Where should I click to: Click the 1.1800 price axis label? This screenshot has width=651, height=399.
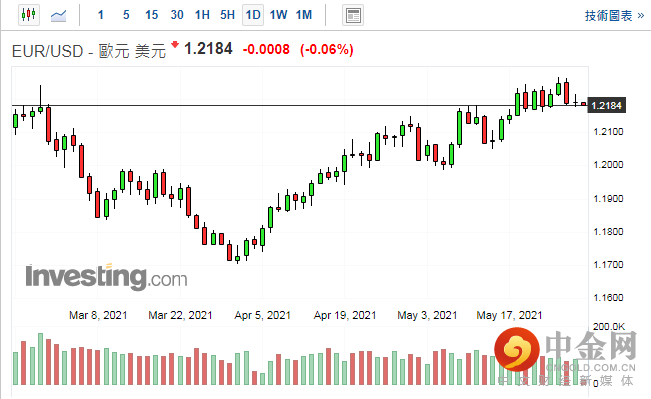coord(608,231)
